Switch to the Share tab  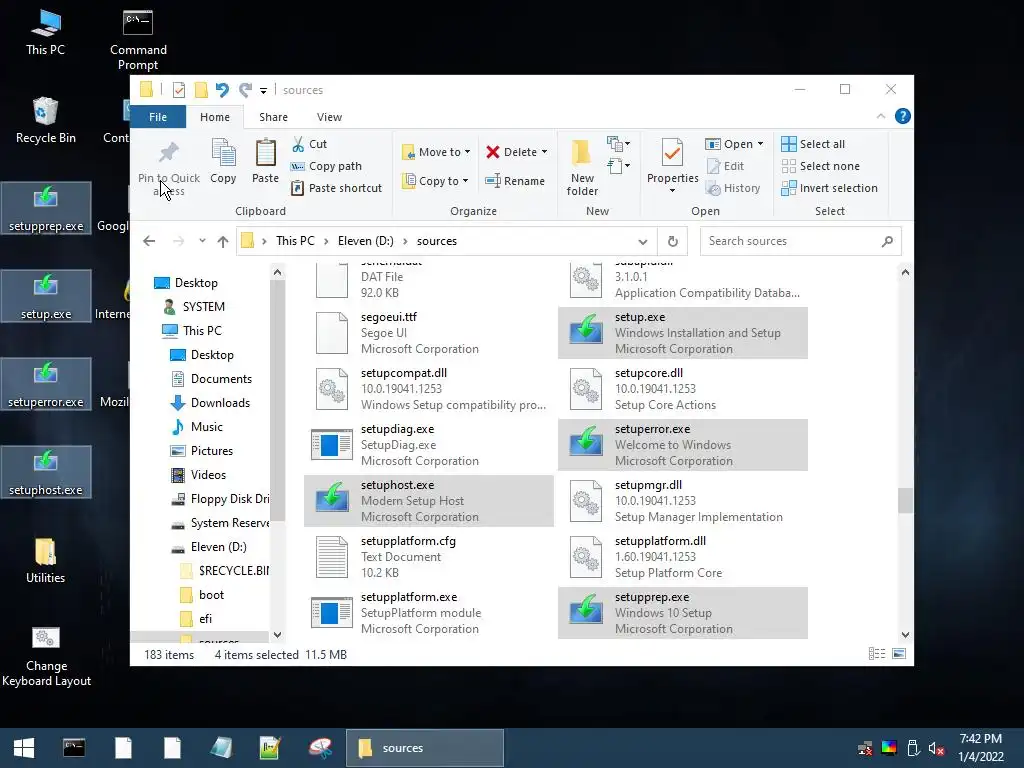[273, 117]
